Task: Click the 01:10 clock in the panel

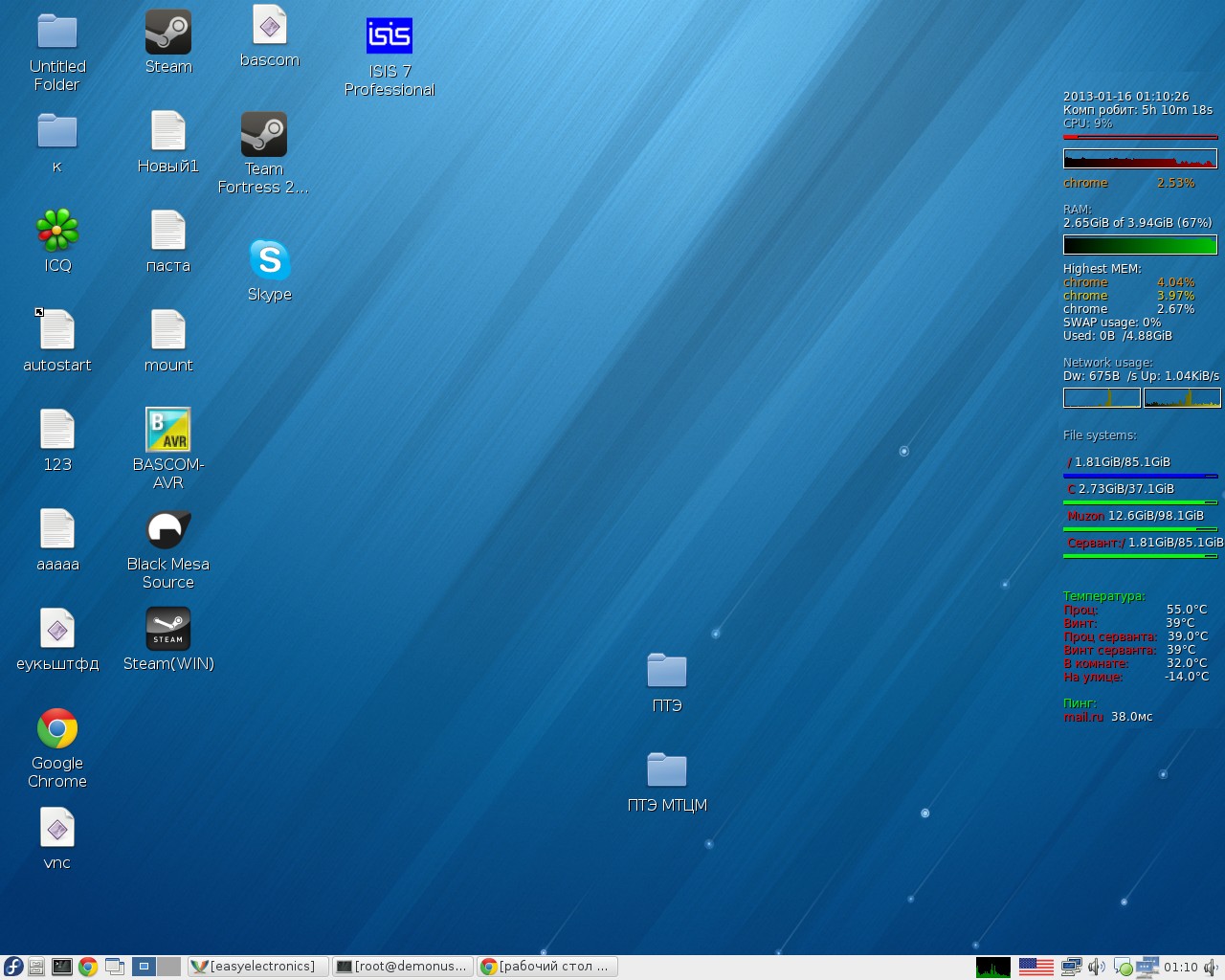Action: click(1180, 967)
